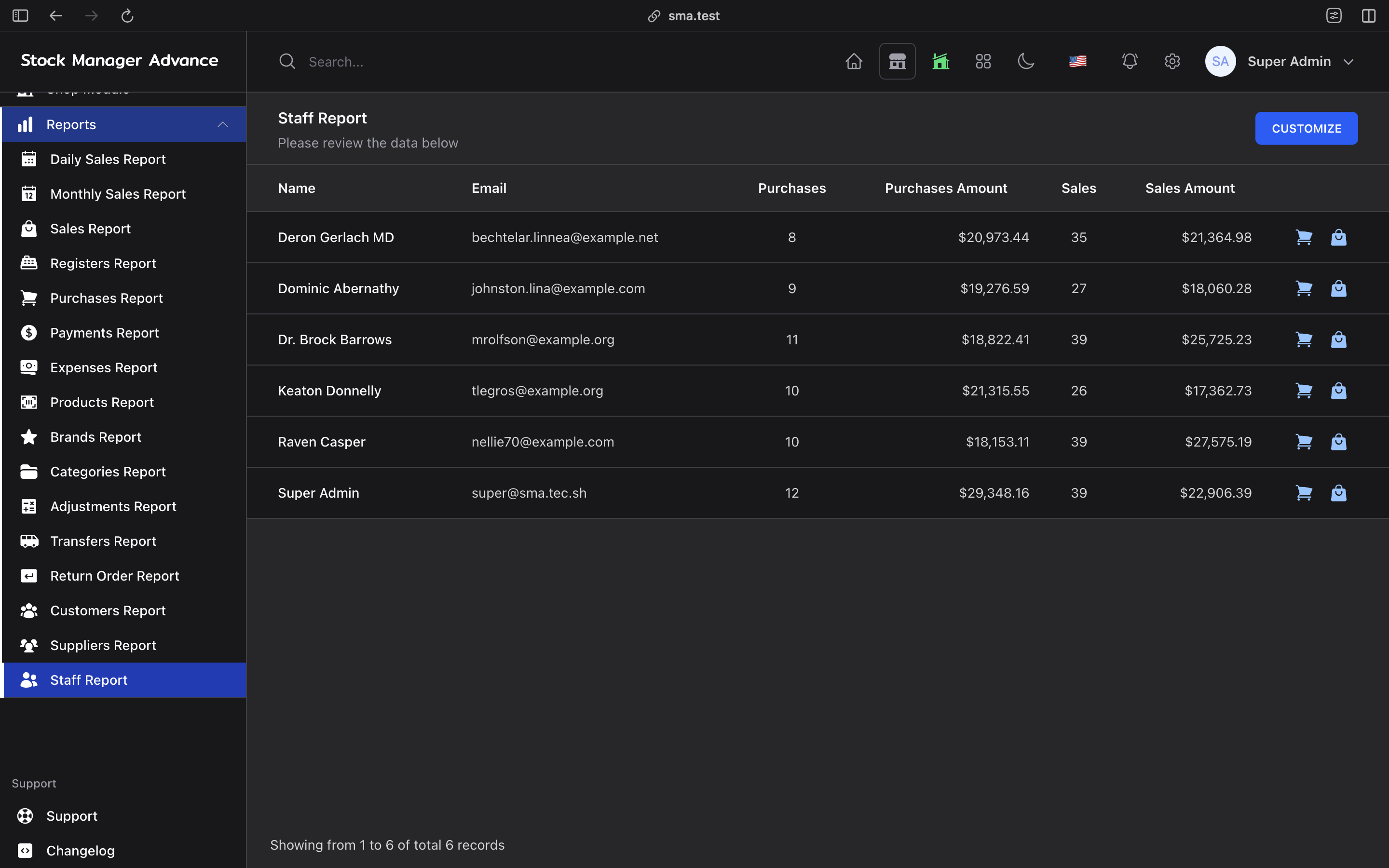View purchases cart icon for Raven Casper

[x=1304, y=442]
